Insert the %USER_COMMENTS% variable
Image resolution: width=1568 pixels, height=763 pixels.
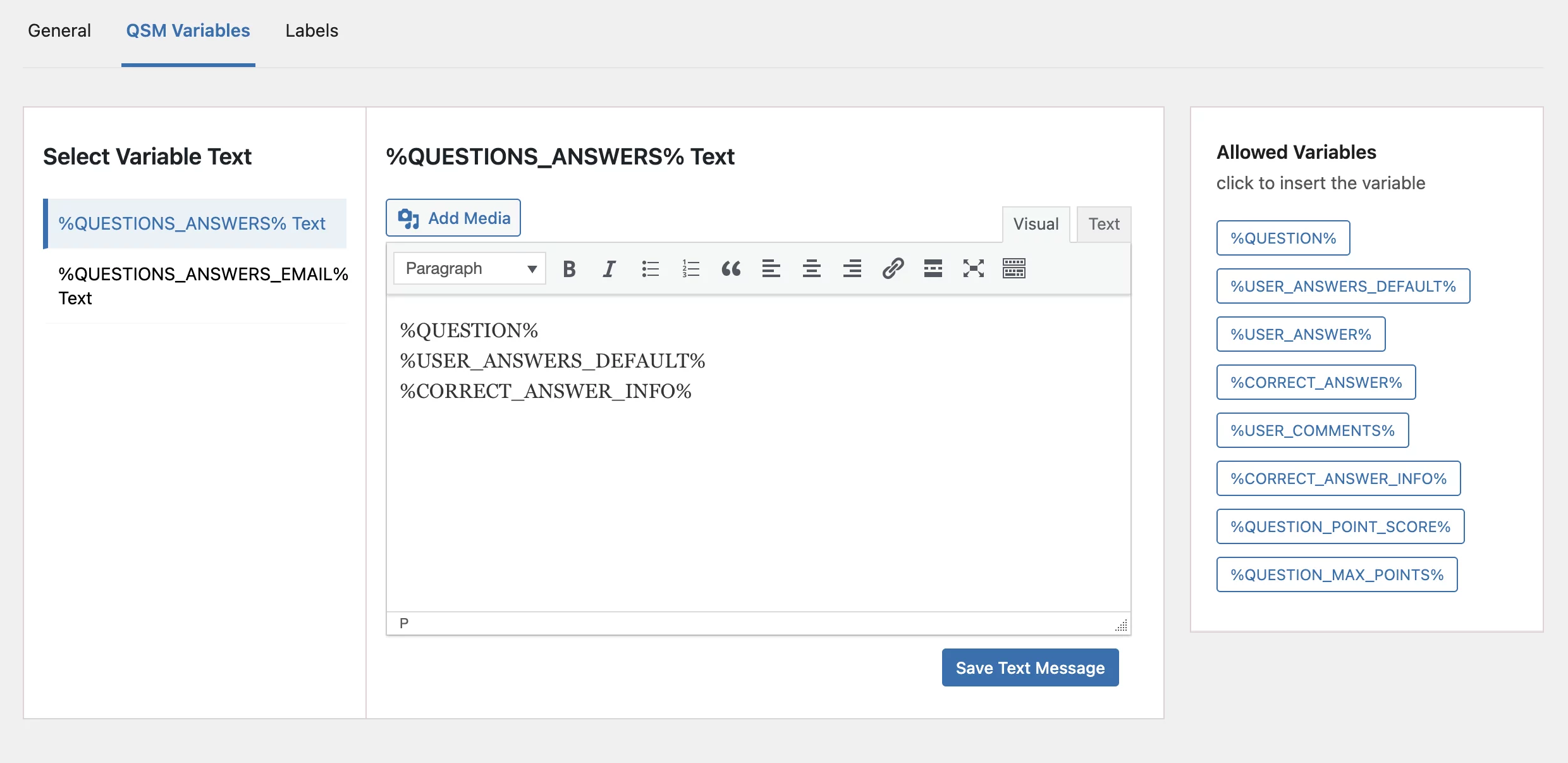point(1313,430)
